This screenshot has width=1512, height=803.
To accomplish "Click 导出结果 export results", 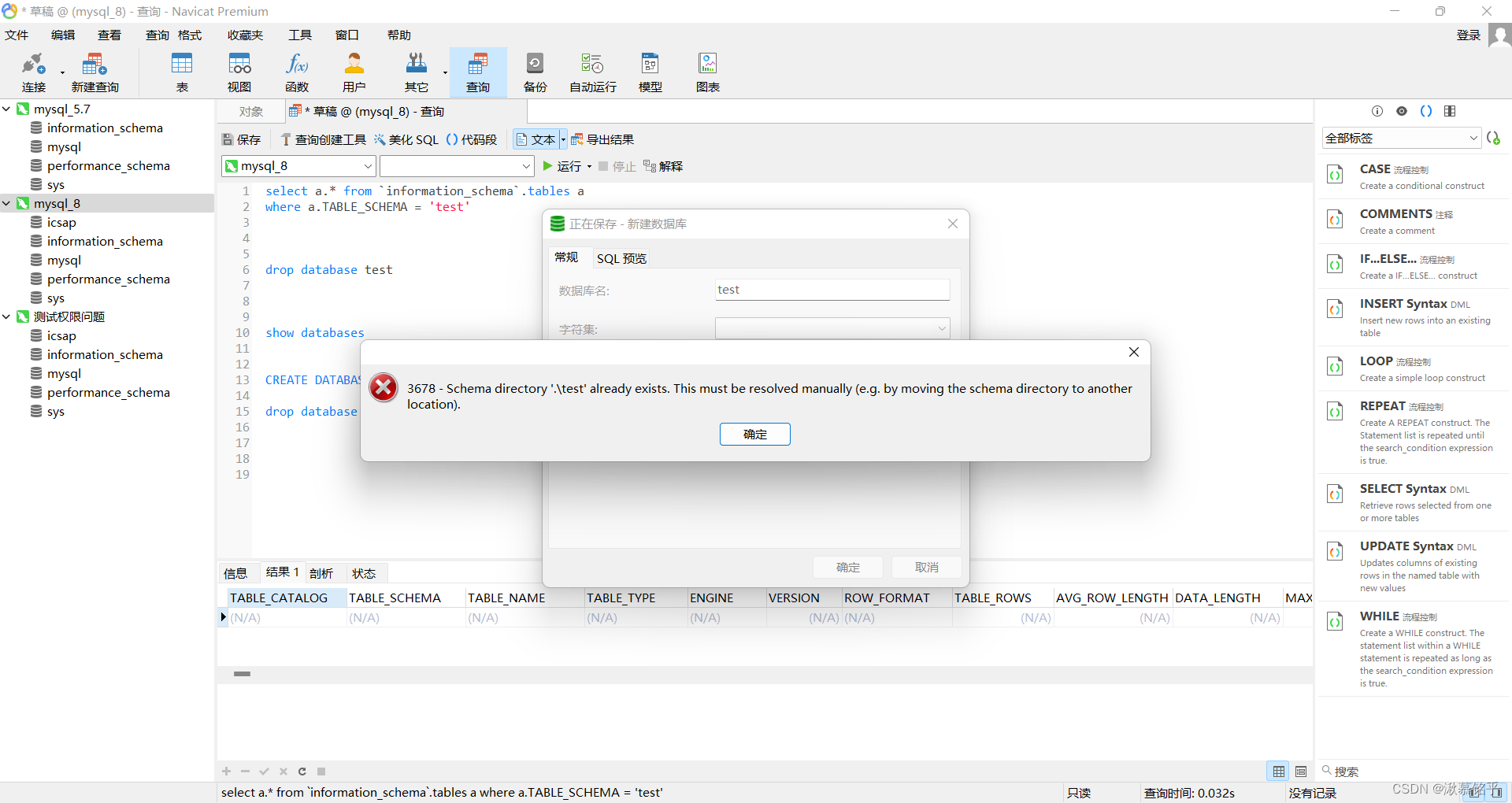I will [x=602, y=139].
